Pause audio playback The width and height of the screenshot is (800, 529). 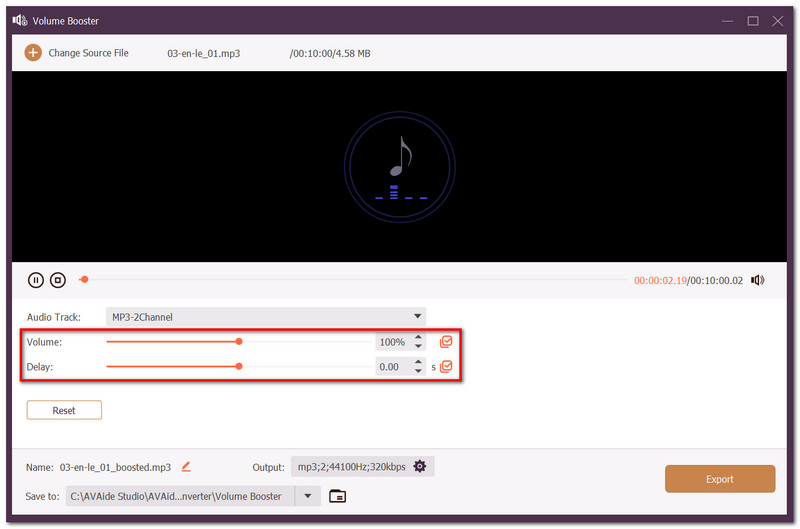(36, 280)
